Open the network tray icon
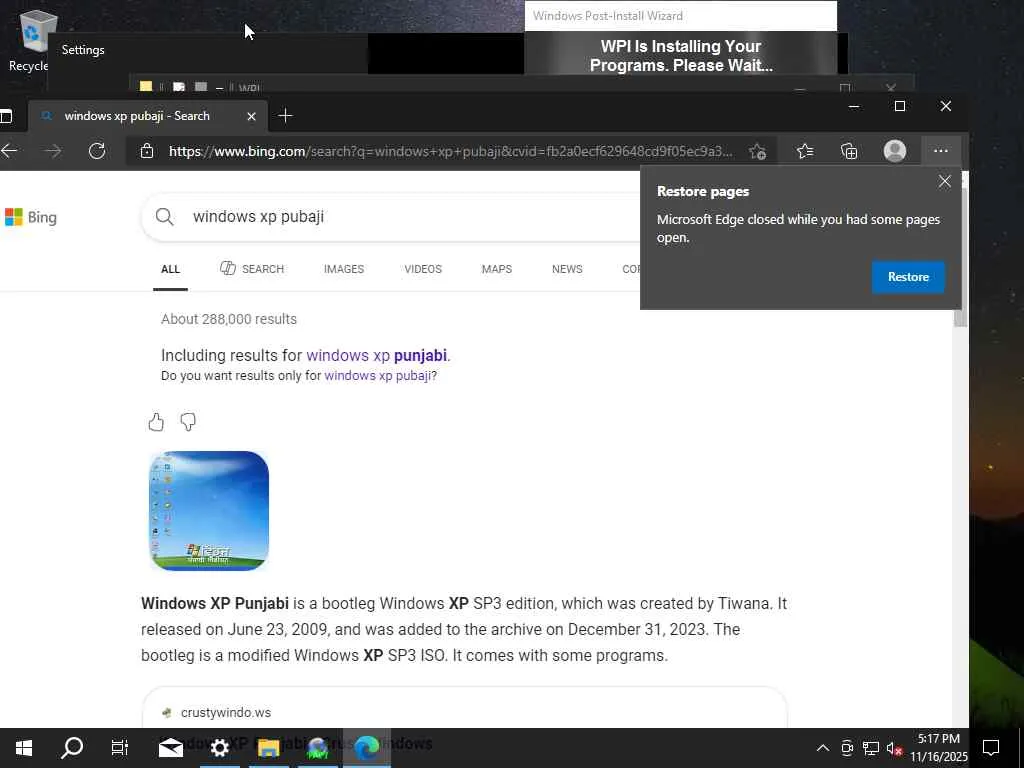Screen dimensions: 1024x768 pyautogui.click(x=871, y=748)
